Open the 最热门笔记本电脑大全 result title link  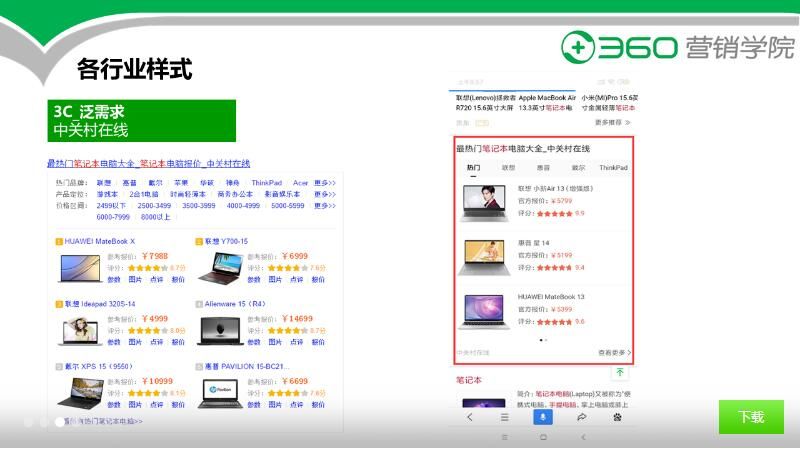(x=148, y=163)
